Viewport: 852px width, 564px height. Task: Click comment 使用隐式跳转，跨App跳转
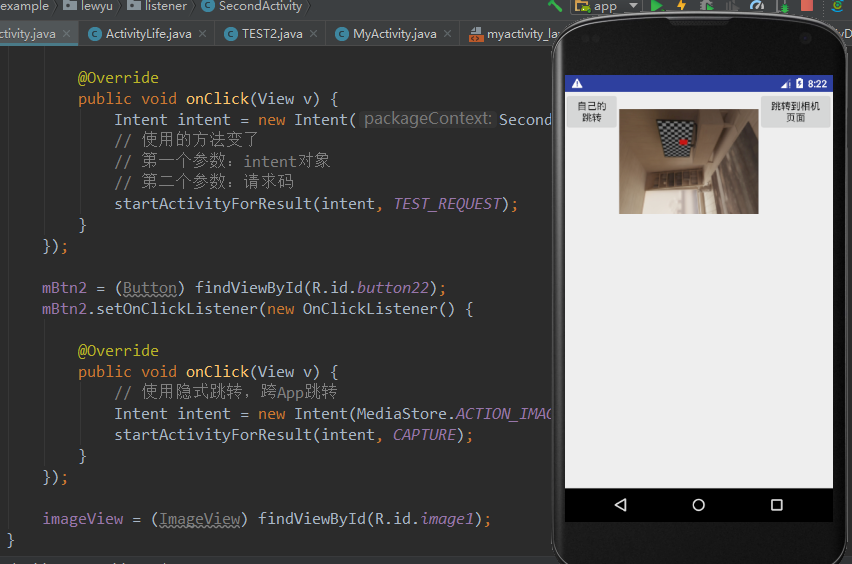pyautogui.click(x=225, y=392)
